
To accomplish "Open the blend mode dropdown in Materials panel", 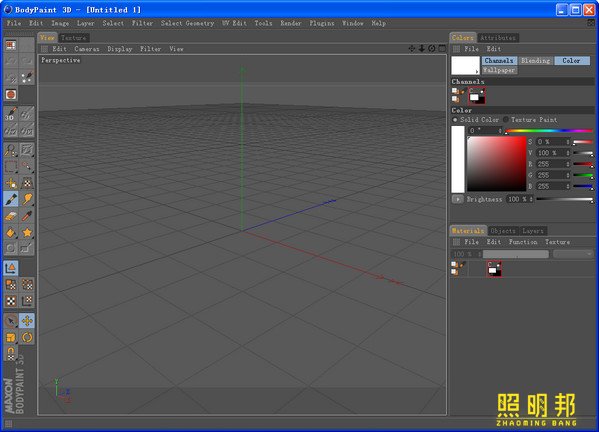I will (x=573, y=254).
